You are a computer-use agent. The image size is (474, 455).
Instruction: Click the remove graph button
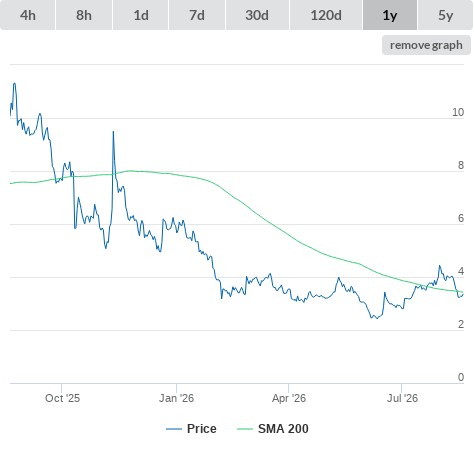[426, 45]
